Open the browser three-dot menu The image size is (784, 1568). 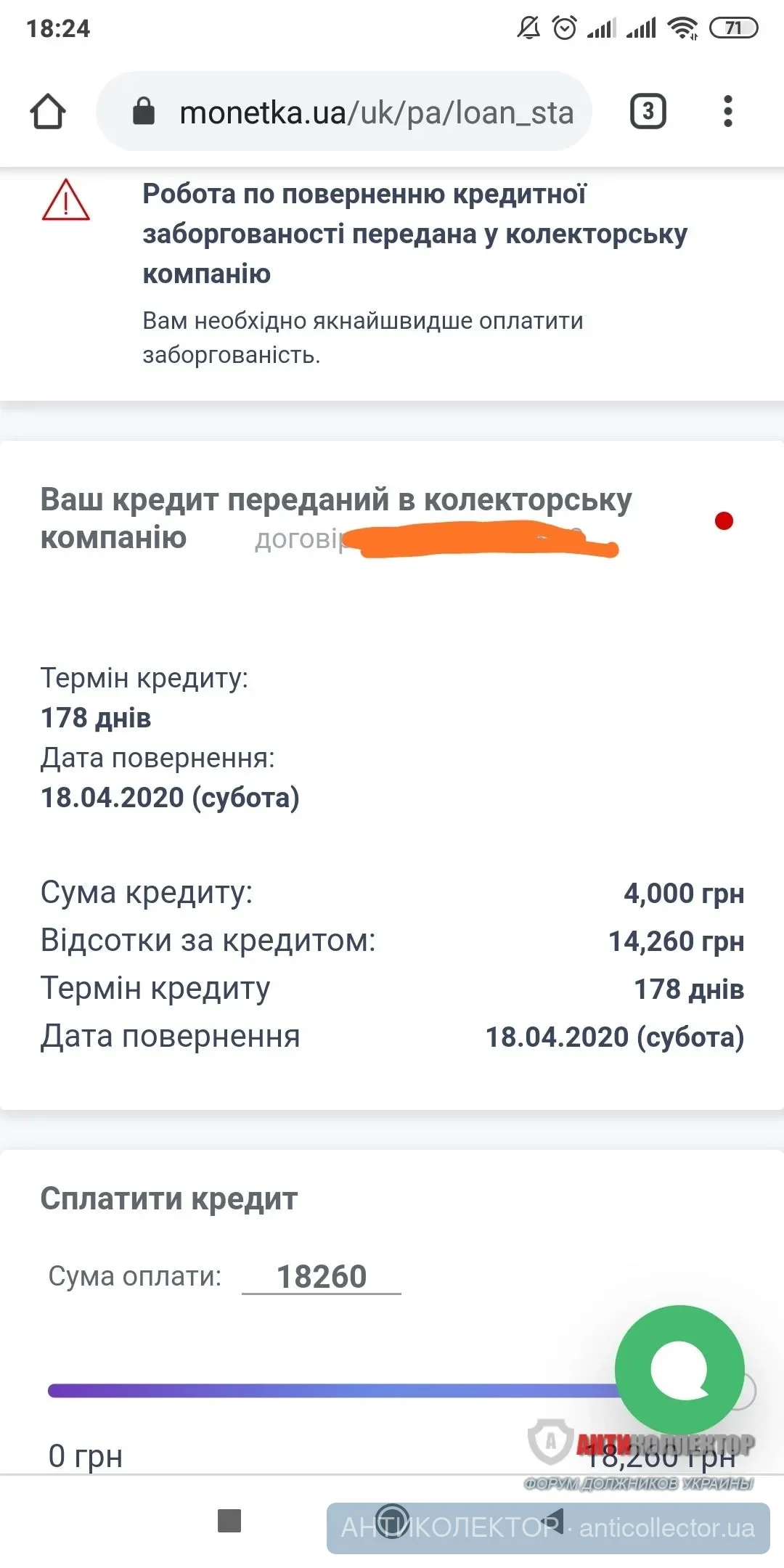728,112
